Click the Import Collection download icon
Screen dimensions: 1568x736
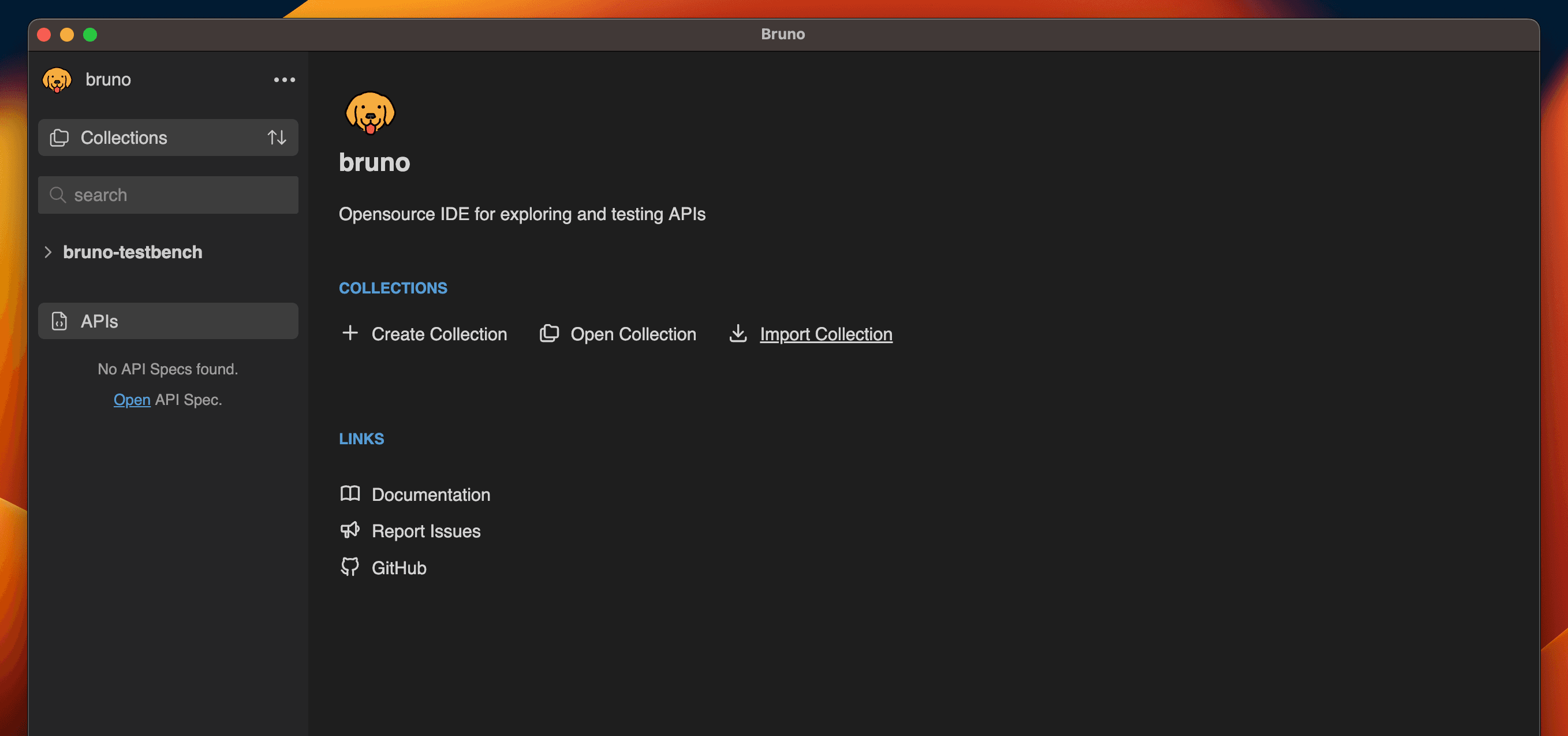click(x=738, y=333)
